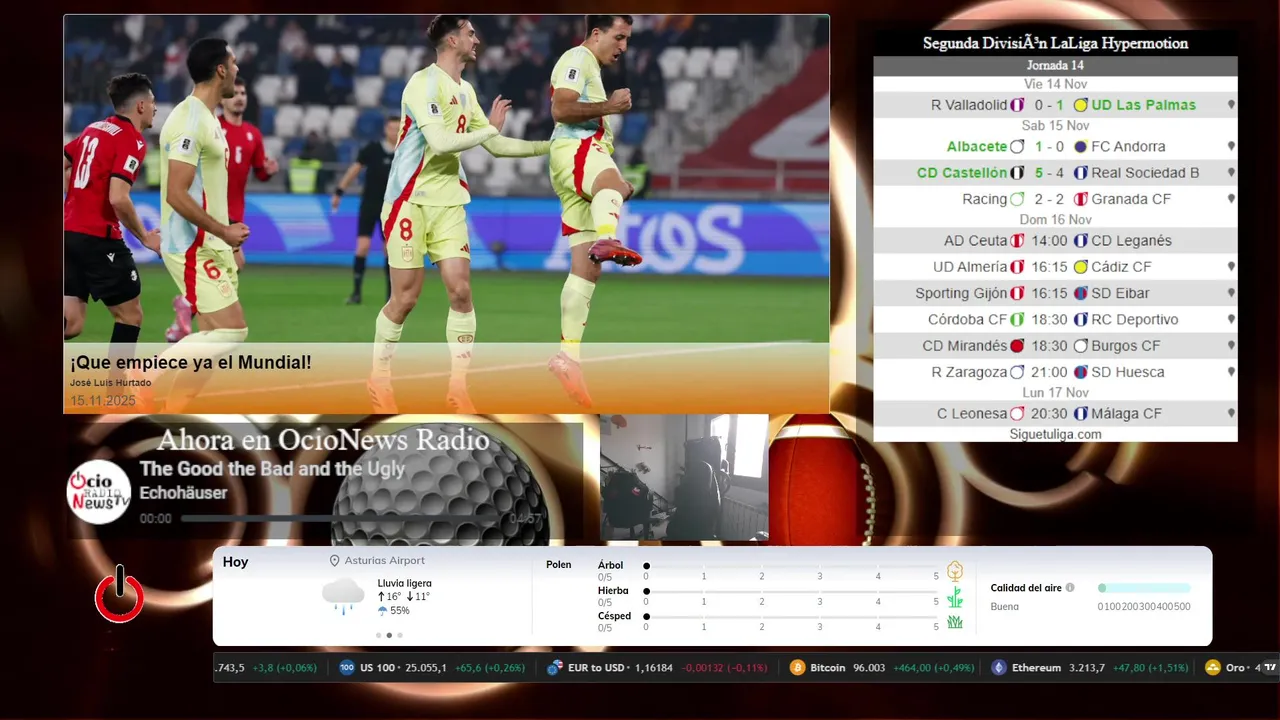Screen dimensions: 1280x720
Task: Click the Granada CF team crest
Action: point(1080,199)
